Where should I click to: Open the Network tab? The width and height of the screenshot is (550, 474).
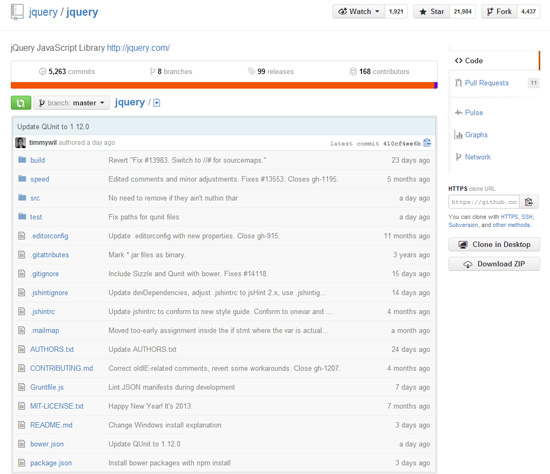[473, 157]
